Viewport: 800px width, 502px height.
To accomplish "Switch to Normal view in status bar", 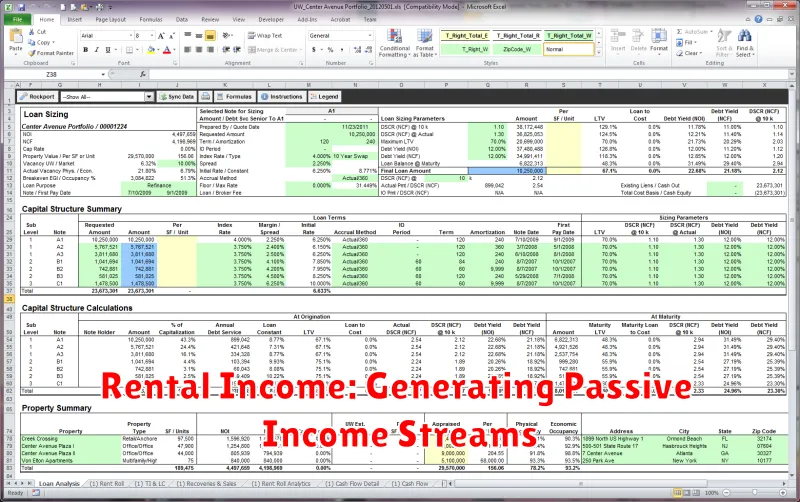I will coord(678,493).
